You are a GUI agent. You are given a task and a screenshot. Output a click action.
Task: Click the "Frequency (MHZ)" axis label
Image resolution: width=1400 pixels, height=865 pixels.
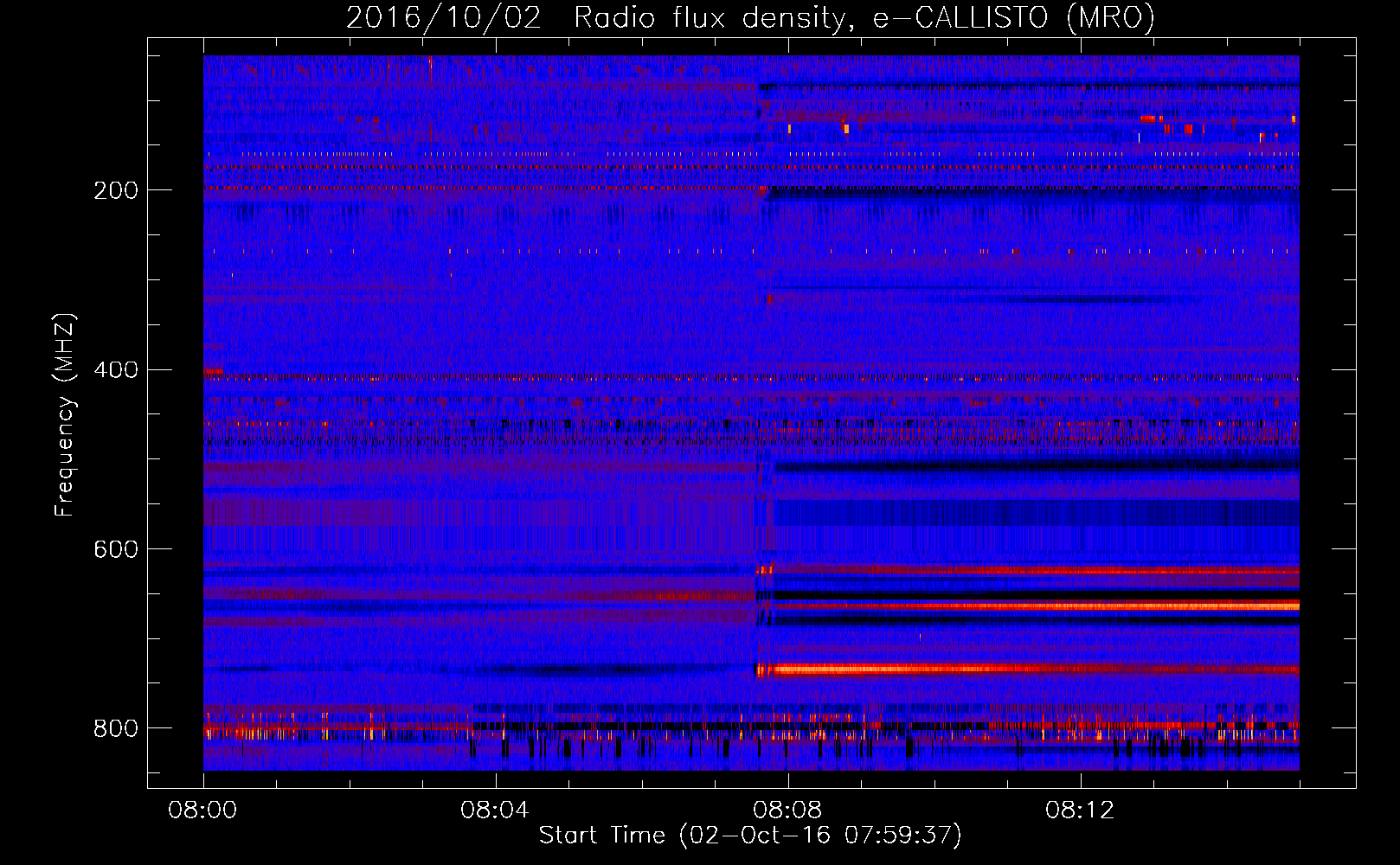pos(65,414)
